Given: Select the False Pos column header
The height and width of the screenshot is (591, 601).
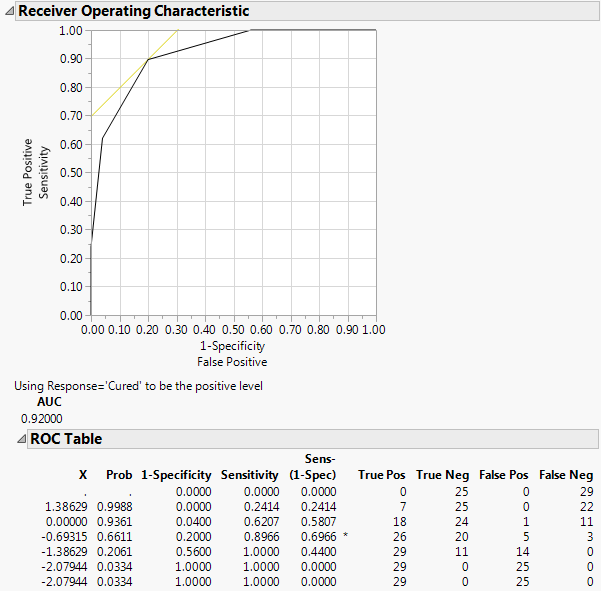Looking at the screenshot, I should click(504, 475).
